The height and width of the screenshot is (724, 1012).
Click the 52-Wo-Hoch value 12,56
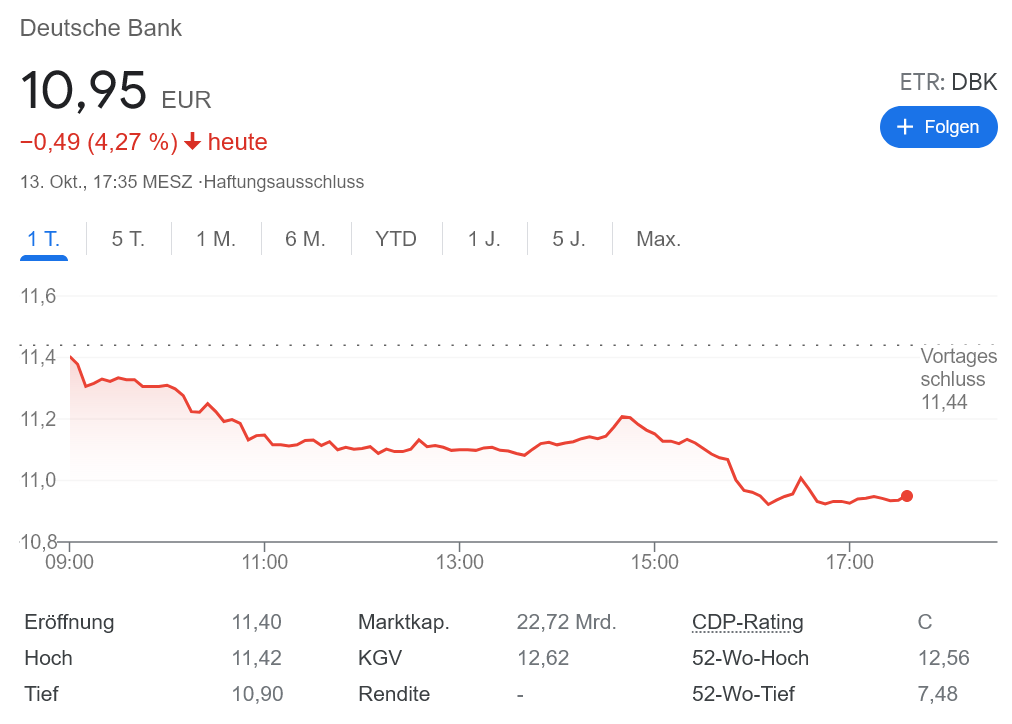tap(943, 658)
